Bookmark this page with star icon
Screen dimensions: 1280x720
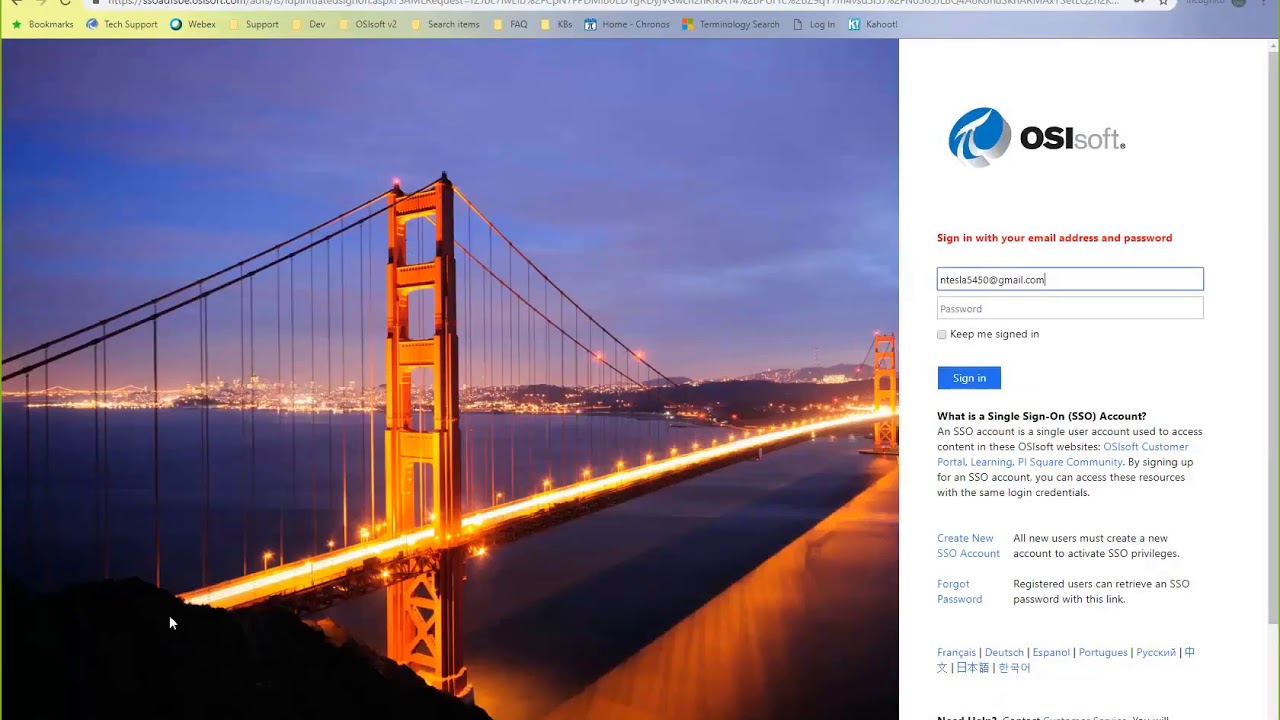(x=1163, y=3)
